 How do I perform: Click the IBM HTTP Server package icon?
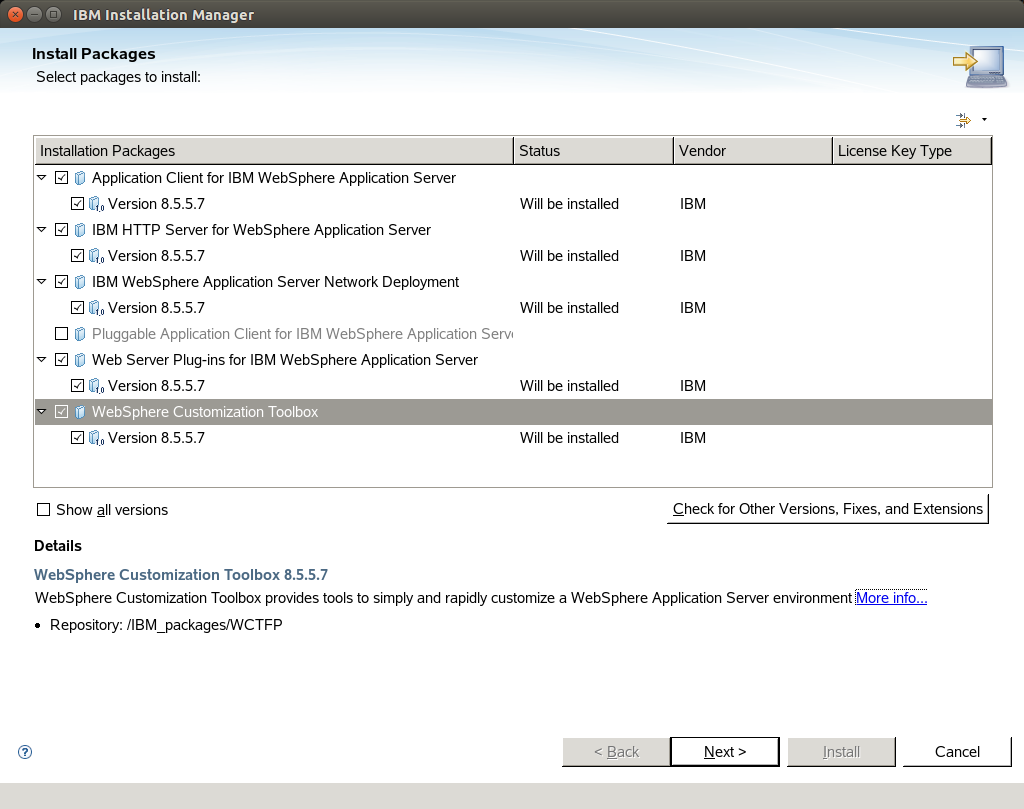point(80,230)
